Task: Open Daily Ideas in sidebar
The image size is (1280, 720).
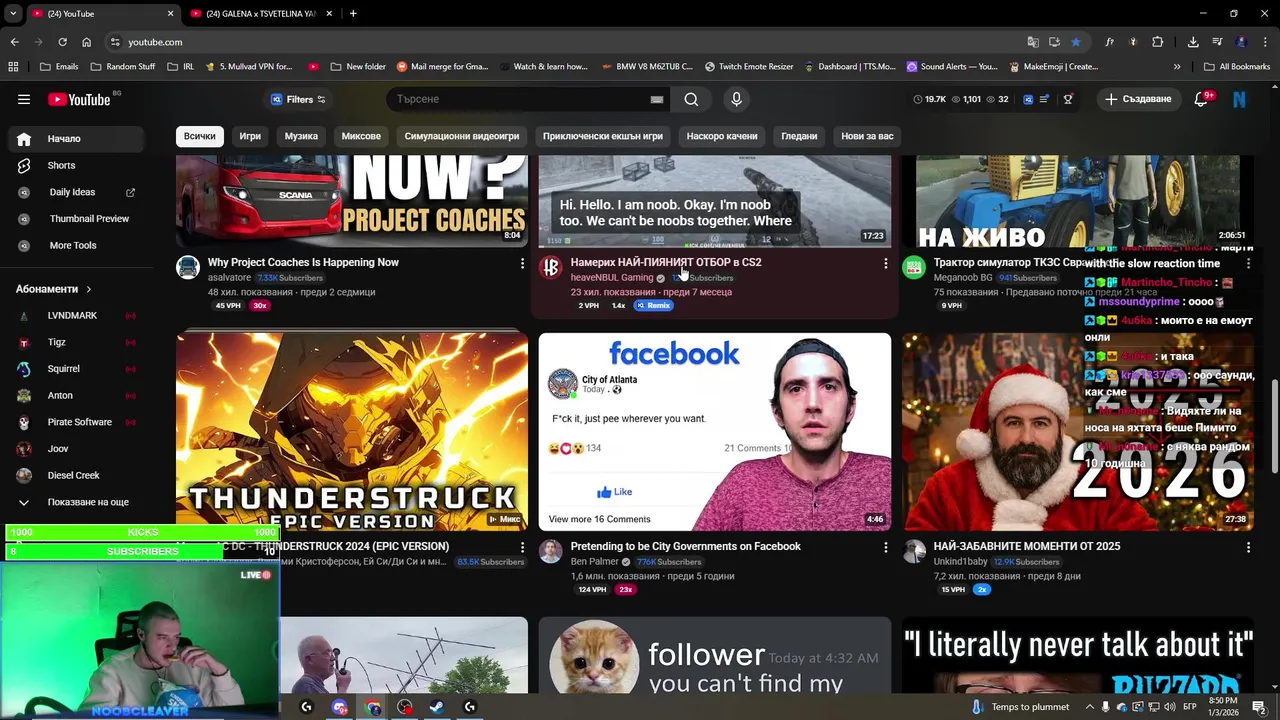Action: [x=72, y=192]
